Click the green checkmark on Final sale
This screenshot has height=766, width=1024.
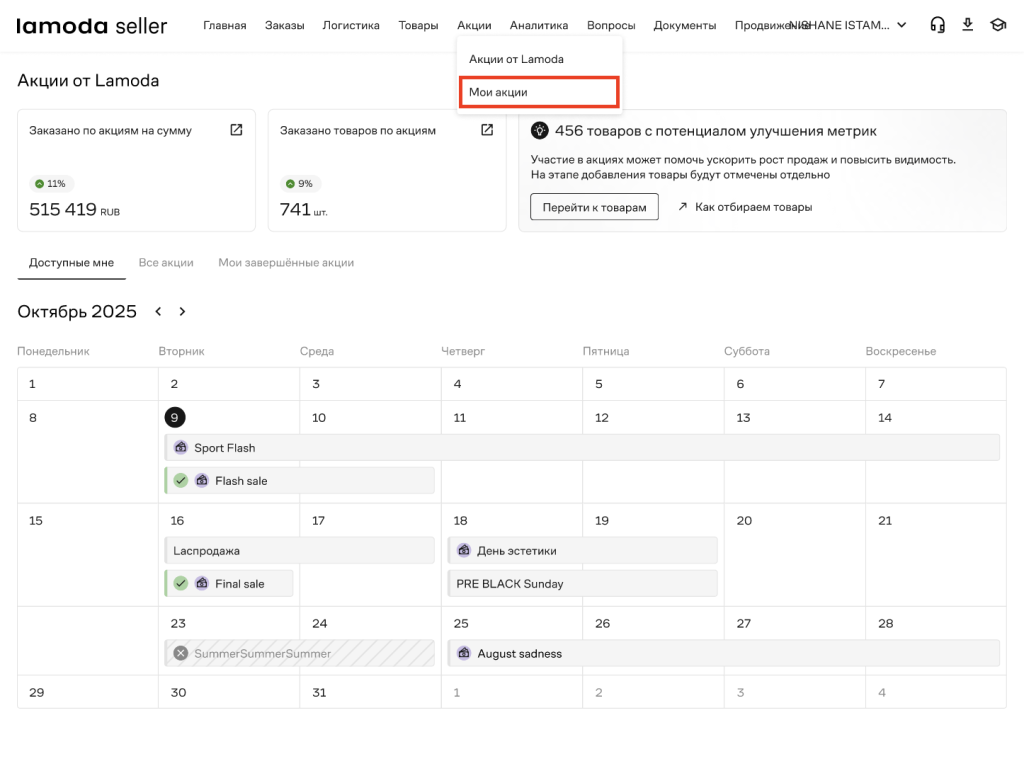point(181,583)
